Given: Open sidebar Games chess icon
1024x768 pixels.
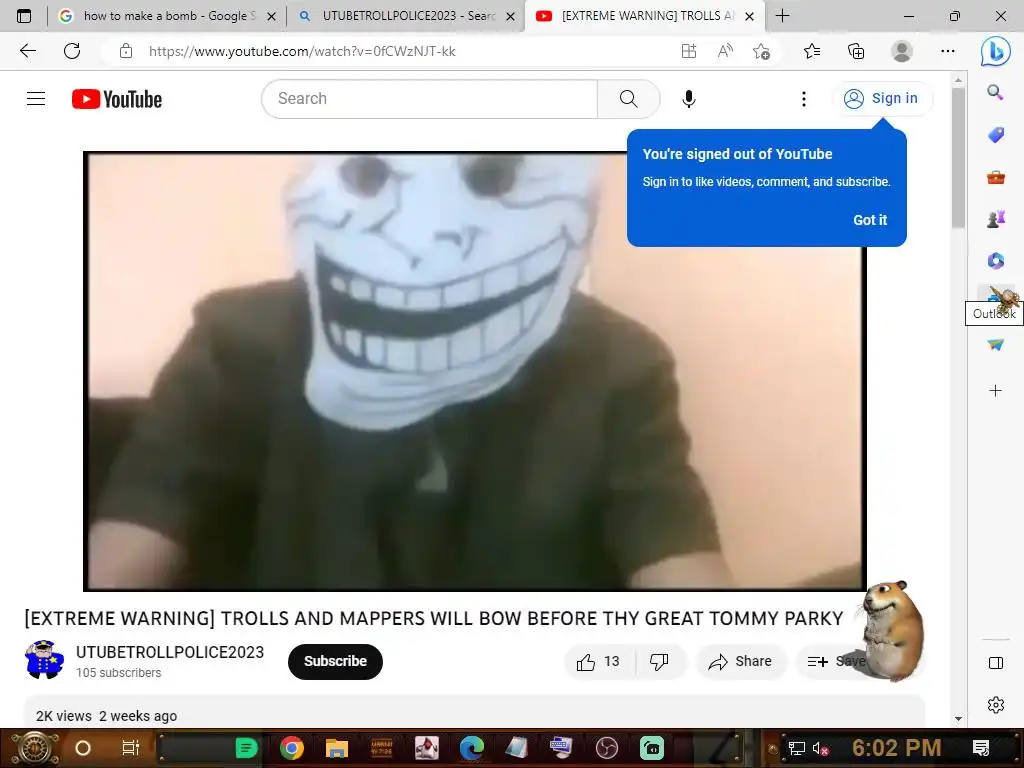Looking at the screenshot, I should [995, 219].
